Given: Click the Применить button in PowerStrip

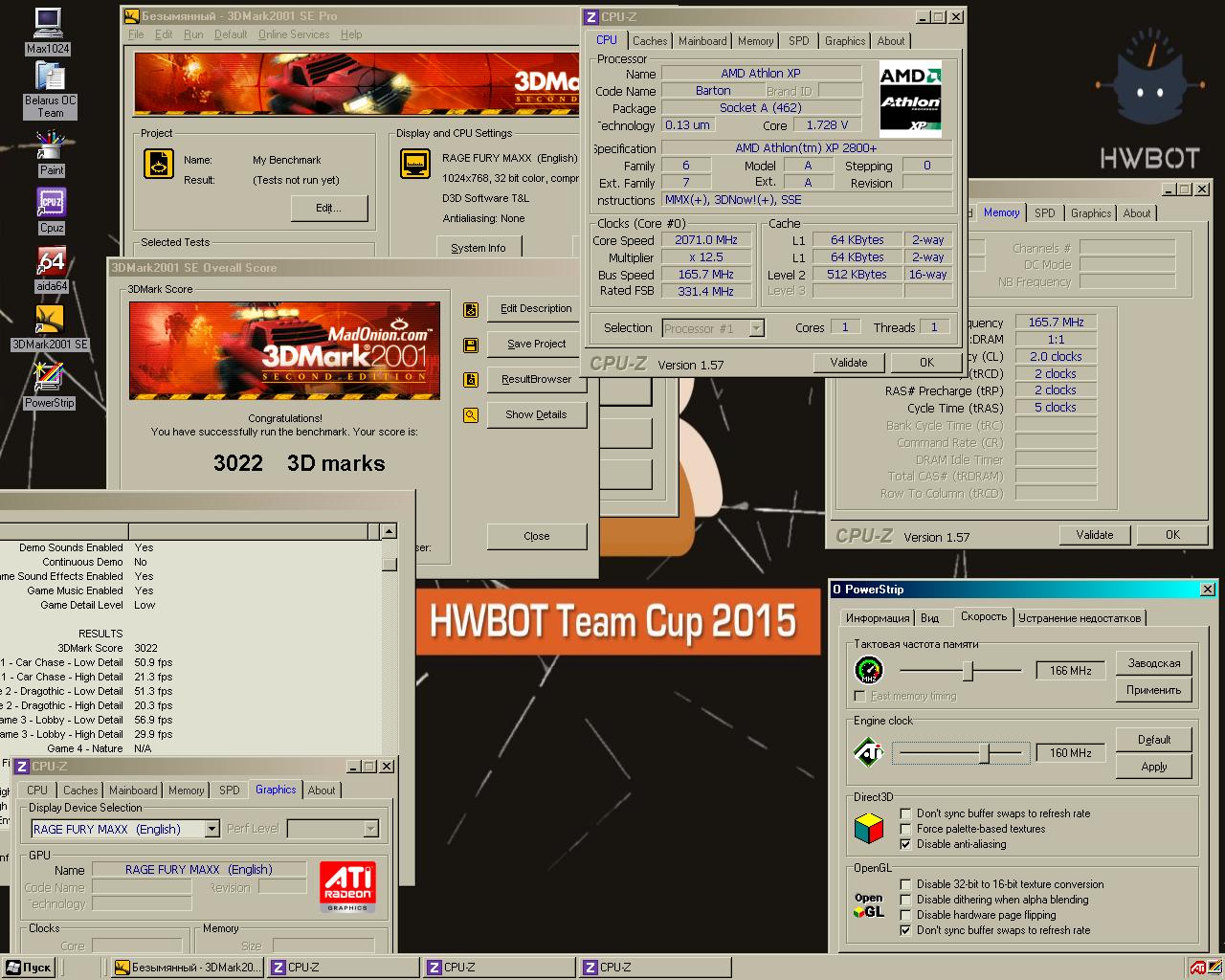Looking at the screenshot, I should point(1154,690).
